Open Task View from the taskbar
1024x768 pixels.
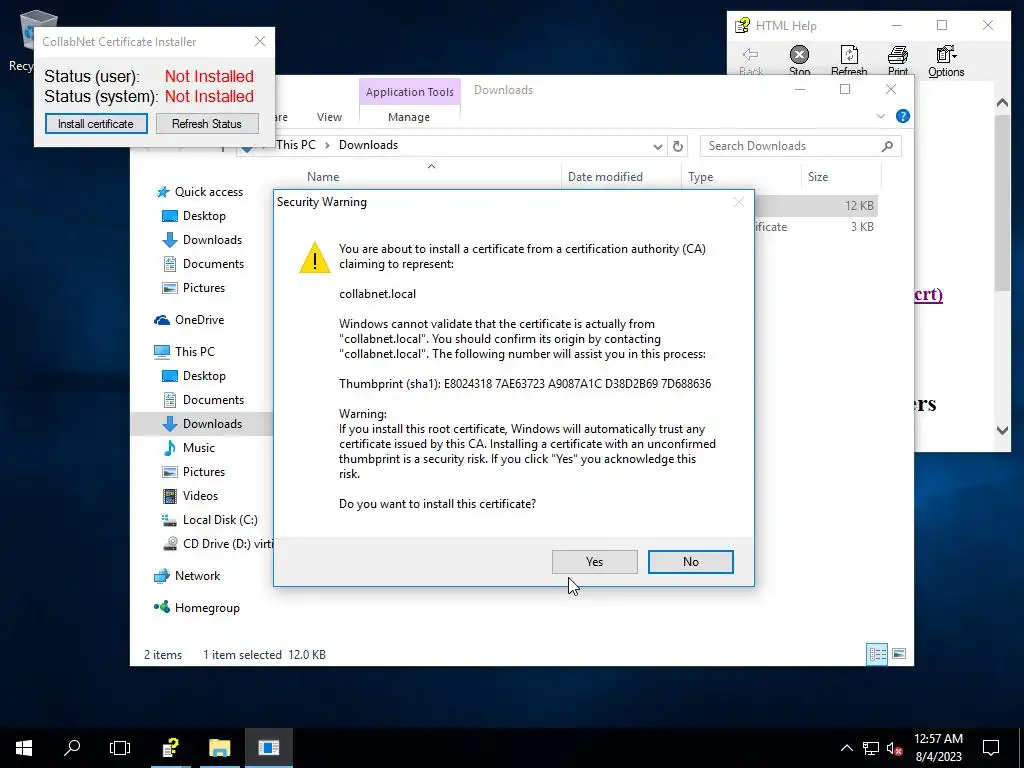coord(120,748)
